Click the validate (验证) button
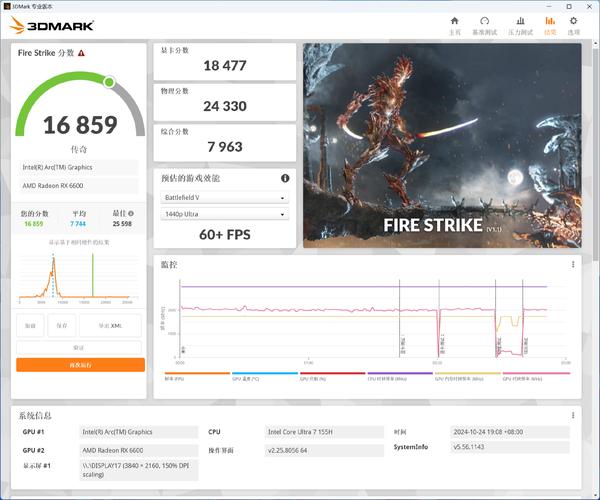The height and width of the screenshot is (500, 600). click(80, 347)
